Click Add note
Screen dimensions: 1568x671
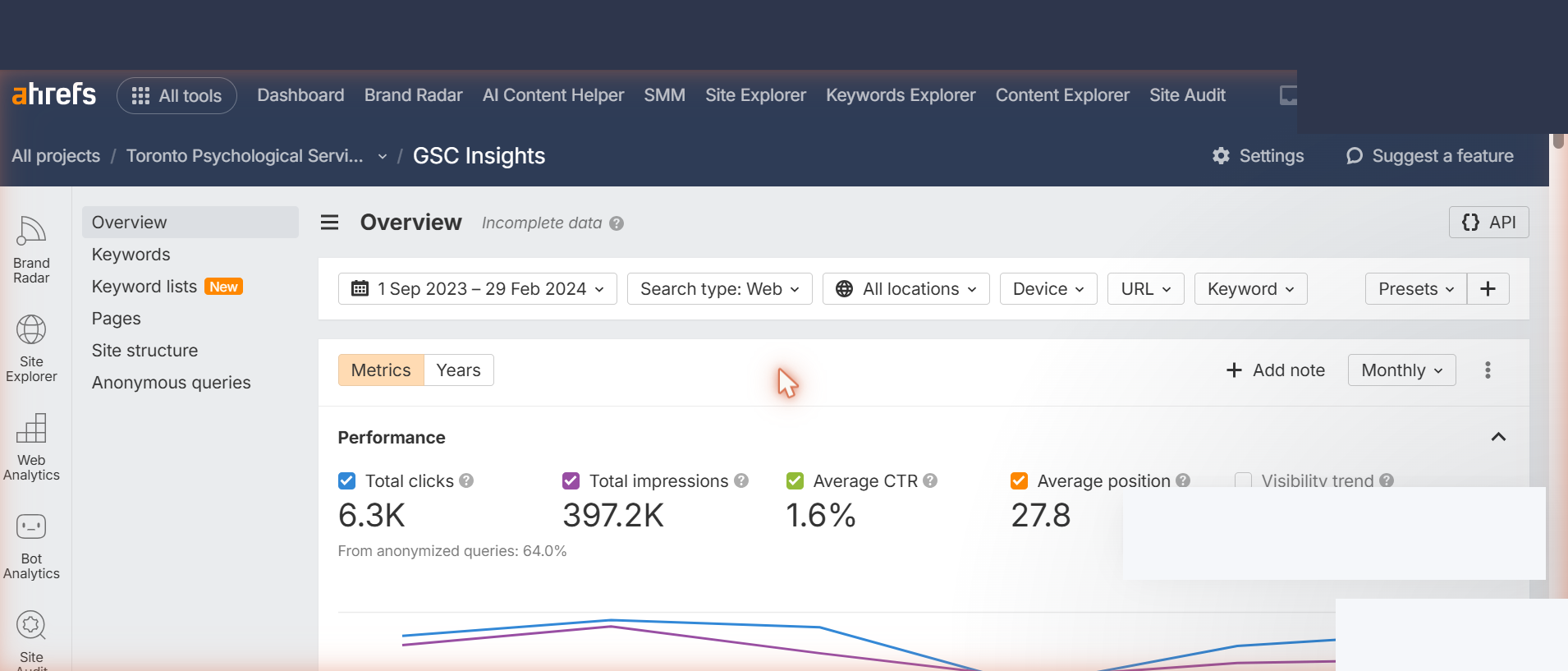[1276, 370]
